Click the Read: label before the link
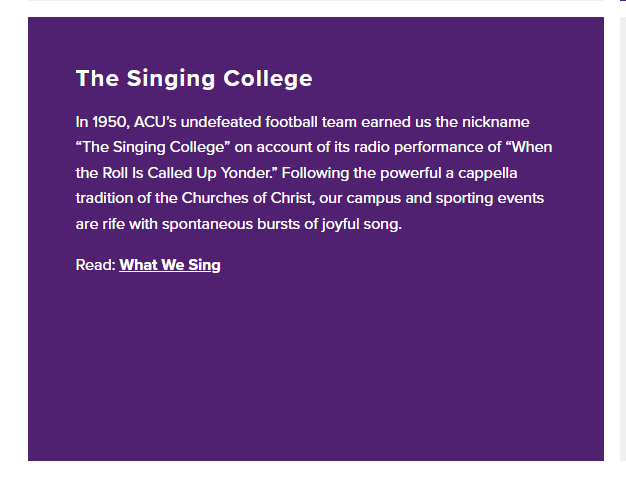 click(x=96, y=265)
